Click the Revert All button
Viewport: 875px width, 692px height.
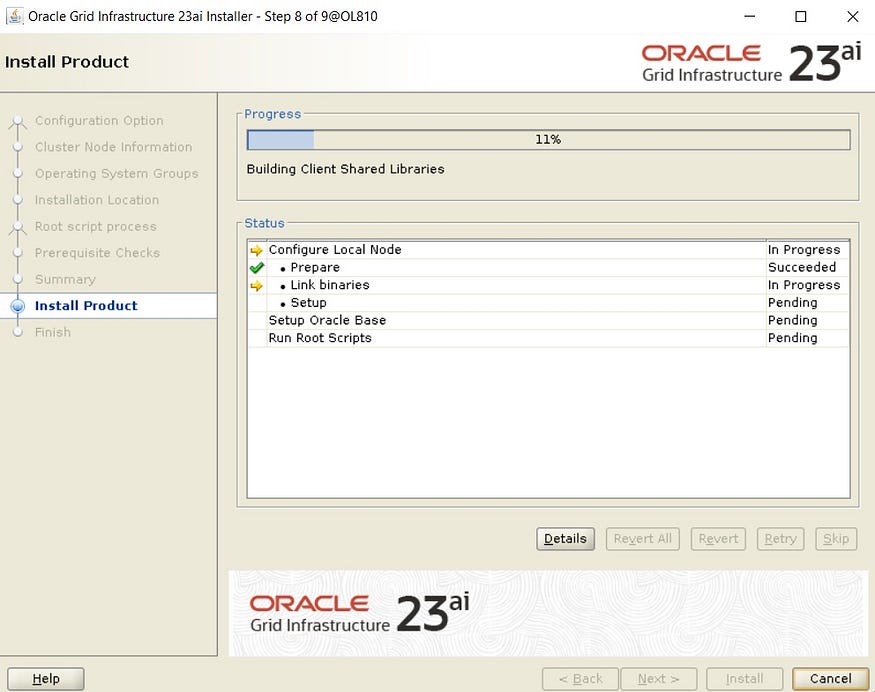point(642,539)
